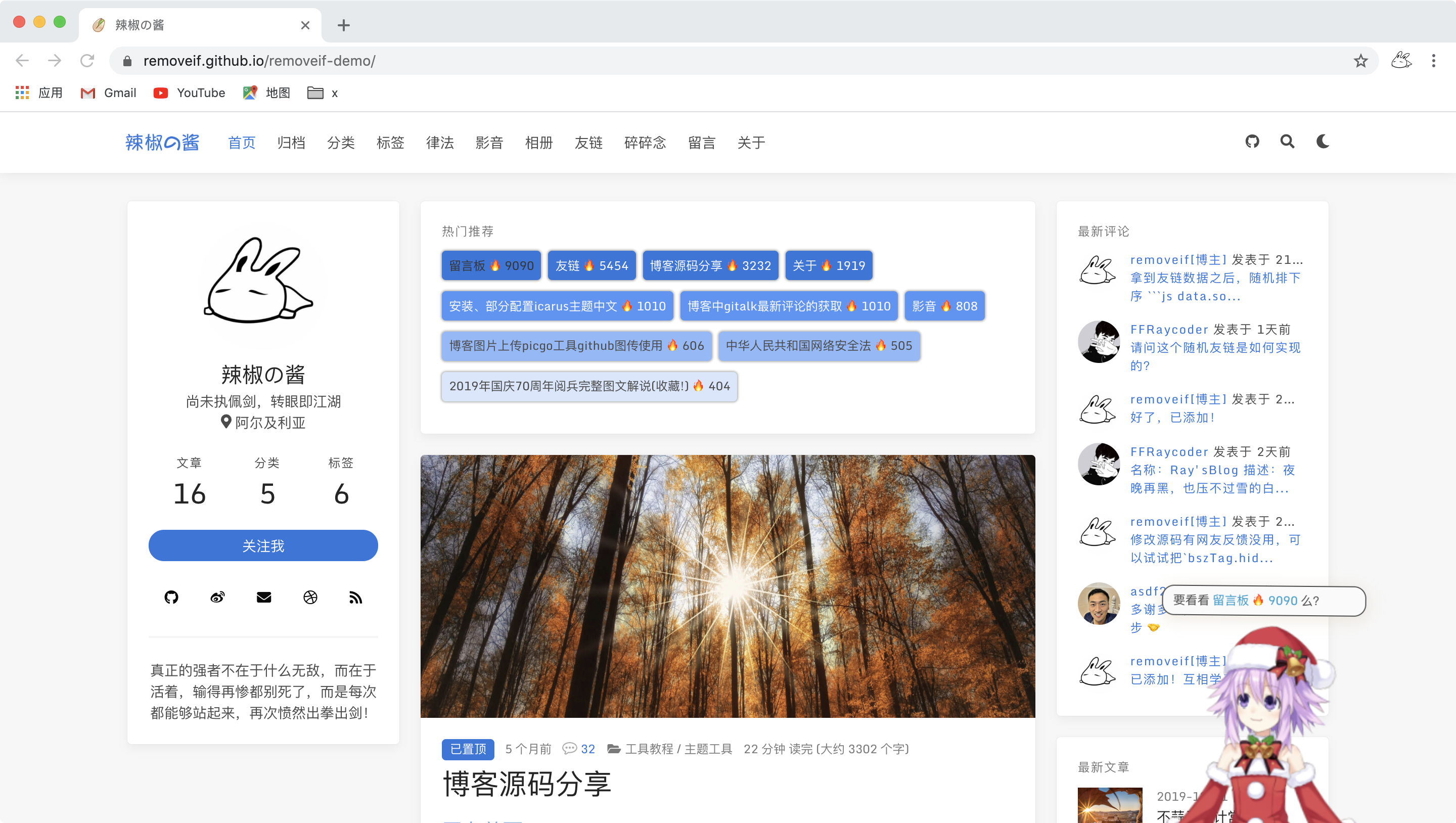Open the 主题工具 category link
This screenshot has width=1456, height=823.
pyautogui.click(x=708, y=749)
